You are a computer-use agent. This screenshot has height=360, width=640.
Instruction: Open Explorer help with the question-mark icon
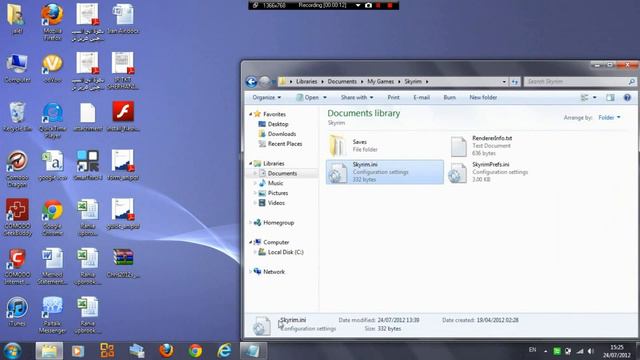pyautogui.click(x=627, y=98)
